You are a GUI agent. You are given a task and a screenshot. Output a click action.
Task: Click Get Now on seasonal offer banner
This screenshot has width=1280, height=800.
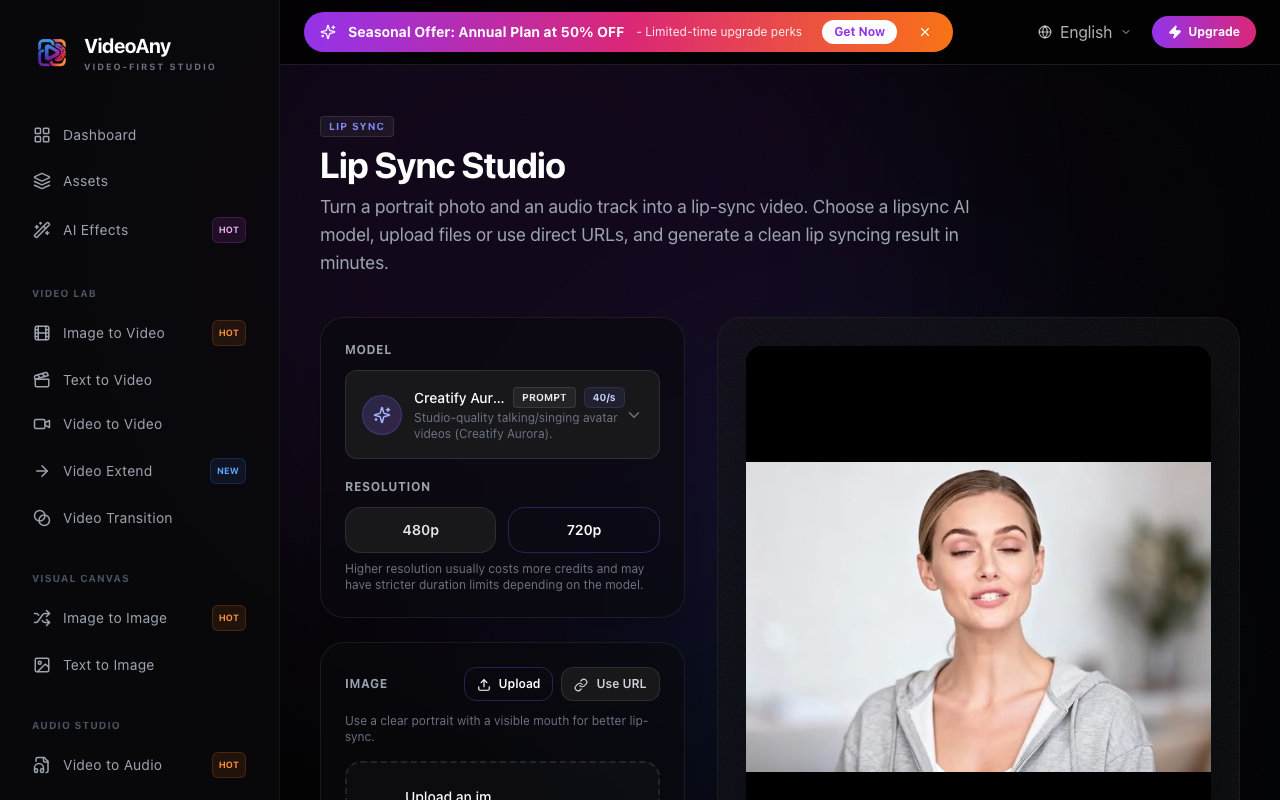859,32
